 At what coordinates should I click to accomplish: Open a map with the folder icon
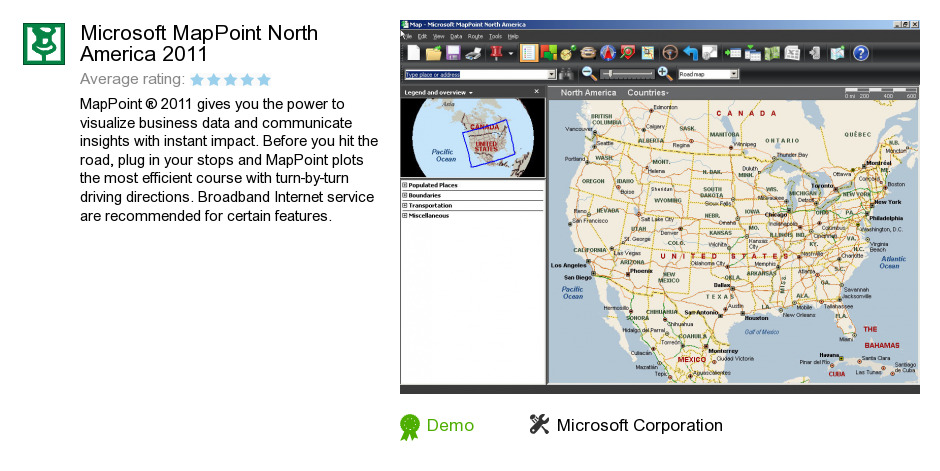tap(433, 53)
